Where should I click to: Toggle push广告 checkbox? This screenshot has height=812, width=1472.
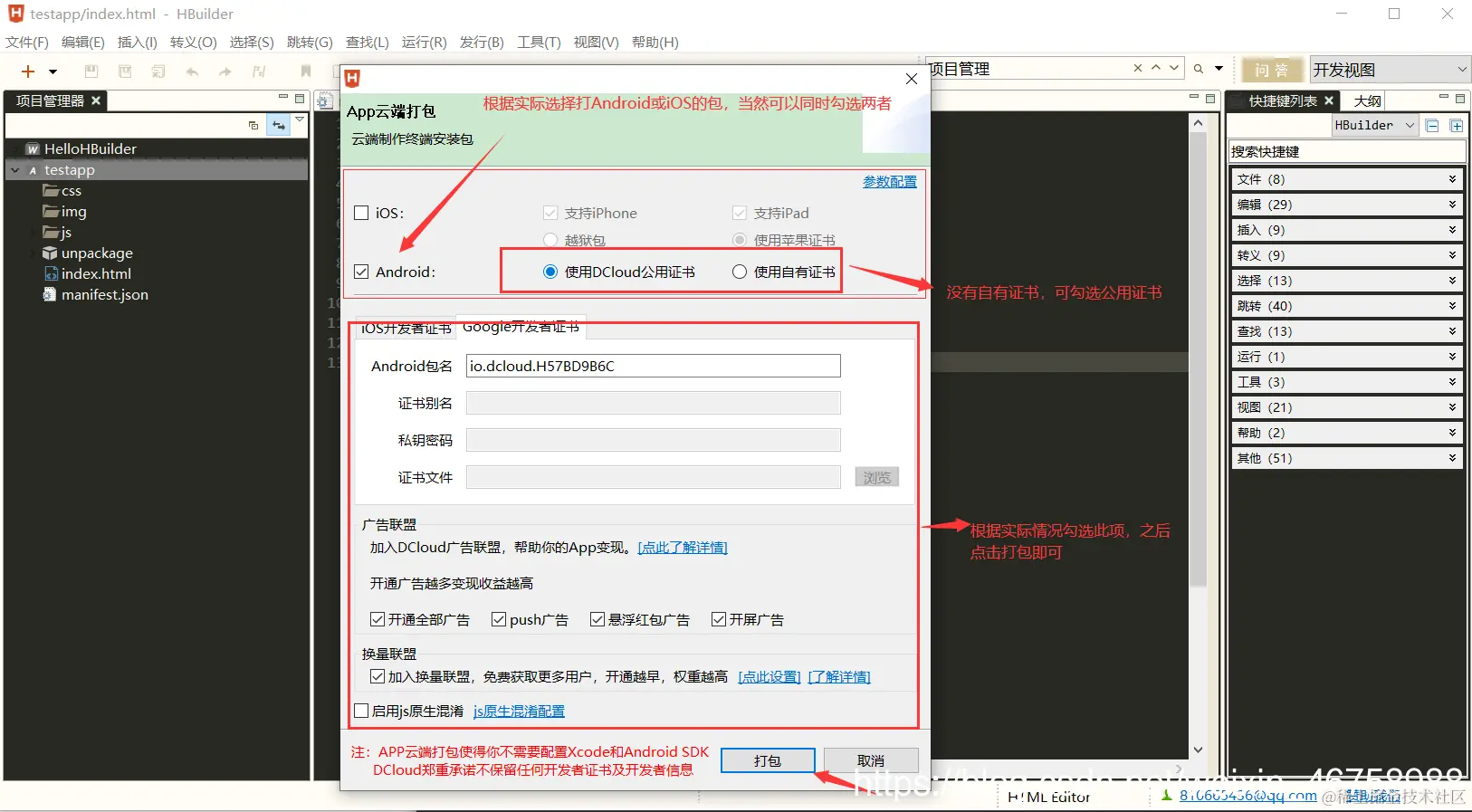point(499,619)
